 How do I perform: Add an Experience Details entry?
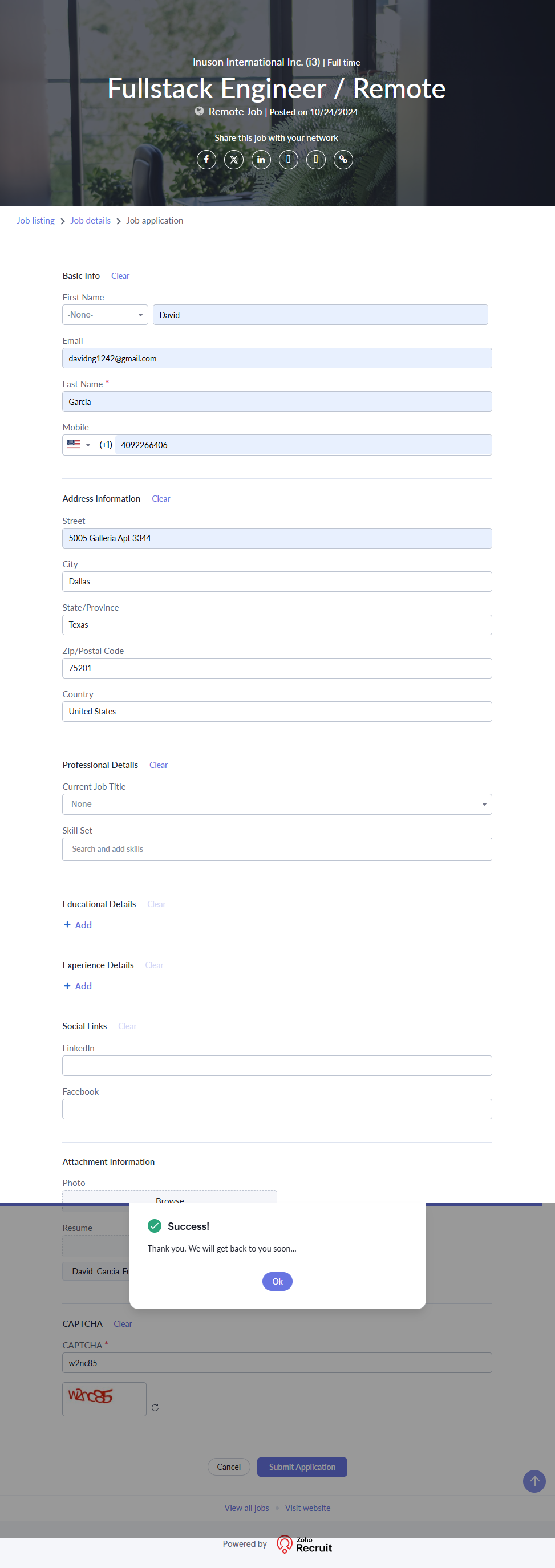click(78, 985)
